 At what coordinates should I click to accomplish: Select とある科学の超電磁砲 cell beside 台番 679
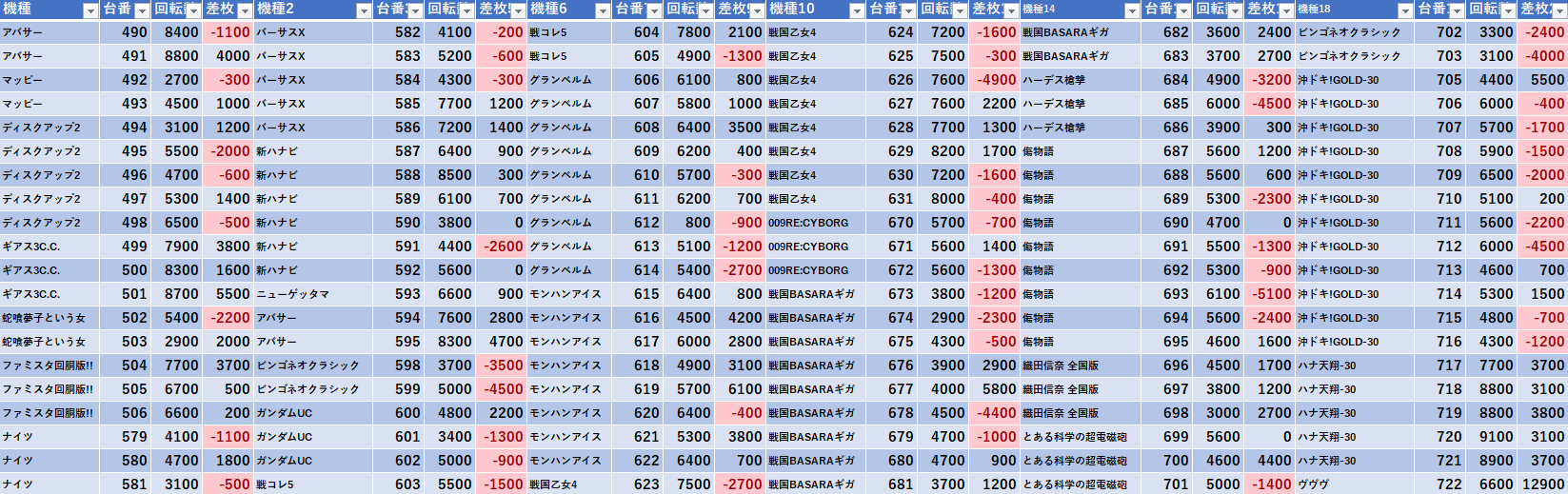click(x=1081, y=437)
